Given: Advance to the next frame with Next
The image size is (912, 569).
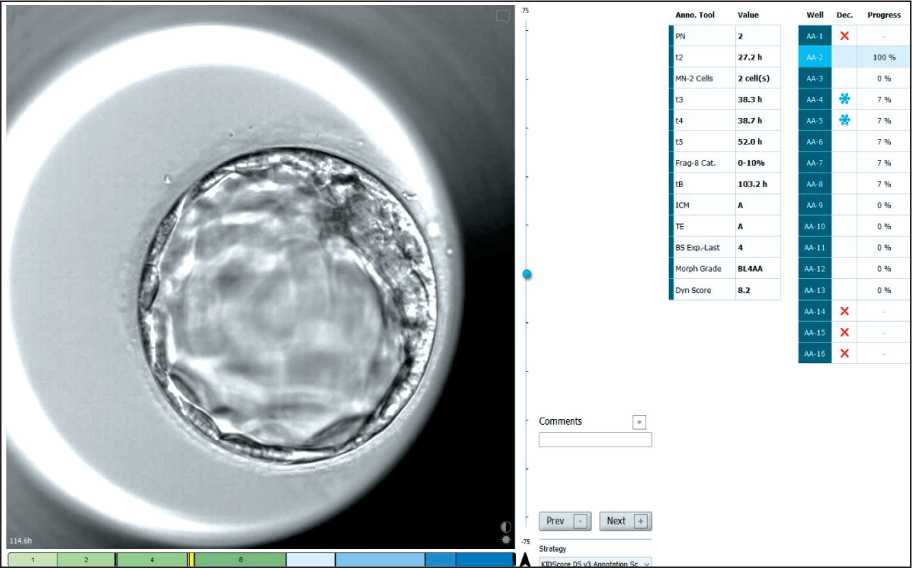Looking at the screenshot, I should 625,521.
